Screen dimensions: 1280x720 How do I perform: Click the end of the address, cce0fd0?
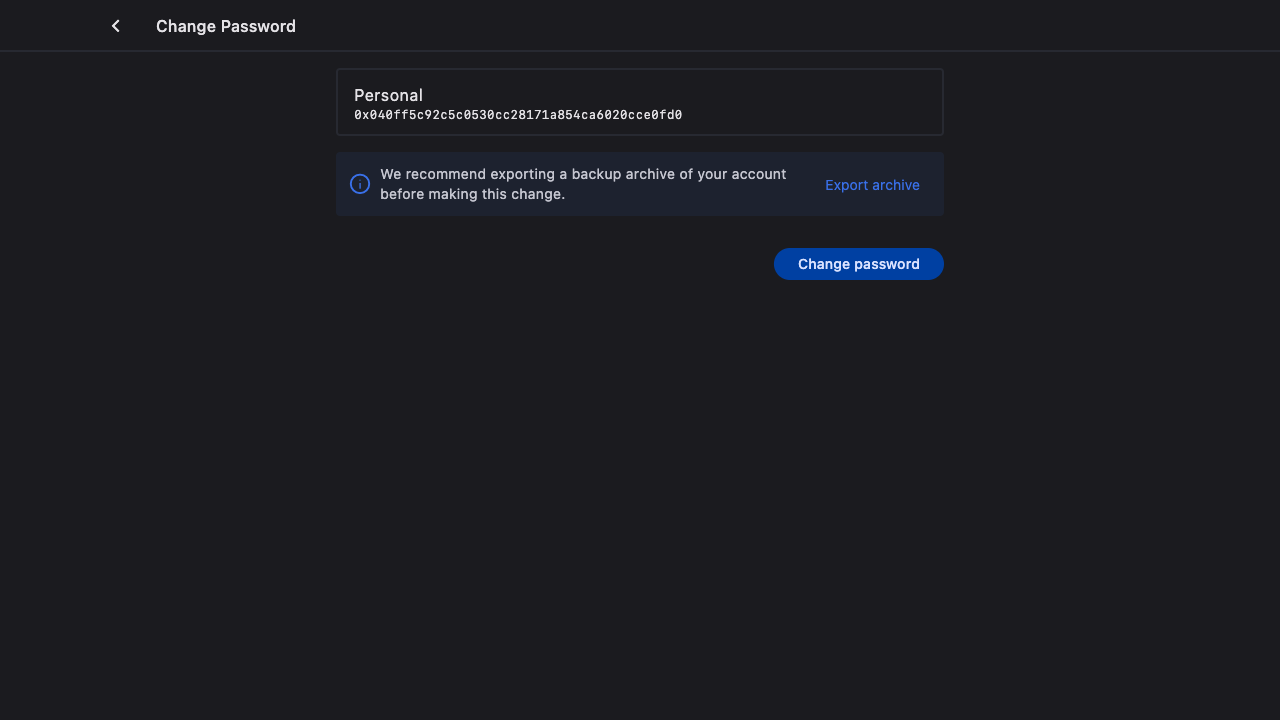click(x=654, y=115)
